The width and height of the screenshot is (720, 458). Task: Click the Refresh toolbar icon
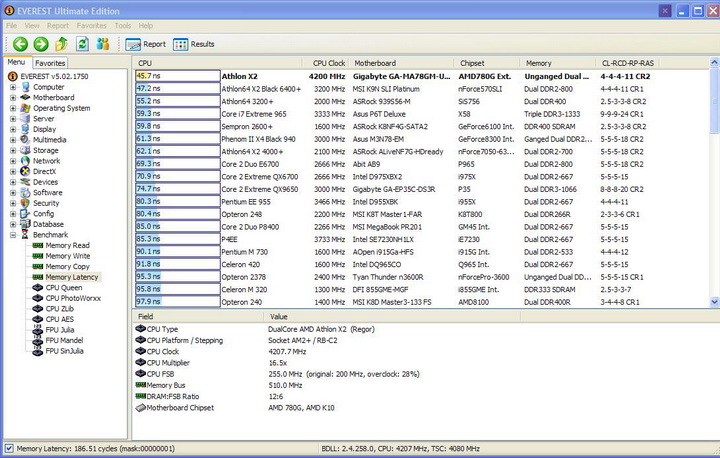82,44
